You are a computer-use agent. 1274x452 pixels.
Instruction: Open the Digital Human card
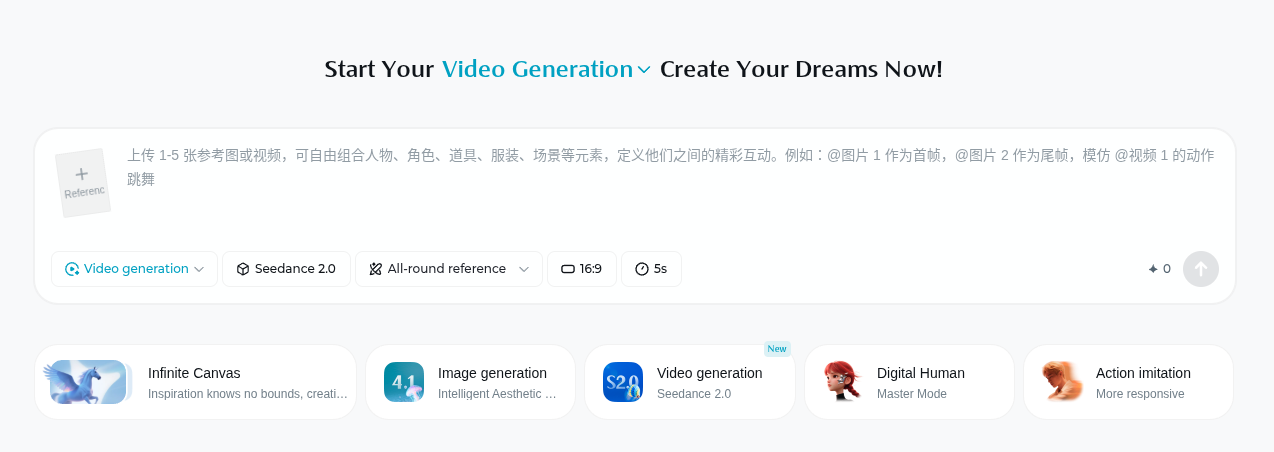tap(909, 382)
